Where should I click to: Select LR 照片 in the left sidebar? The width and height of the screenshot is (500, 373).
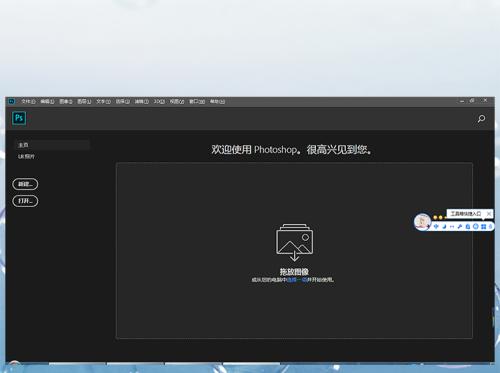pyautogui.click(x=26, y=156)
